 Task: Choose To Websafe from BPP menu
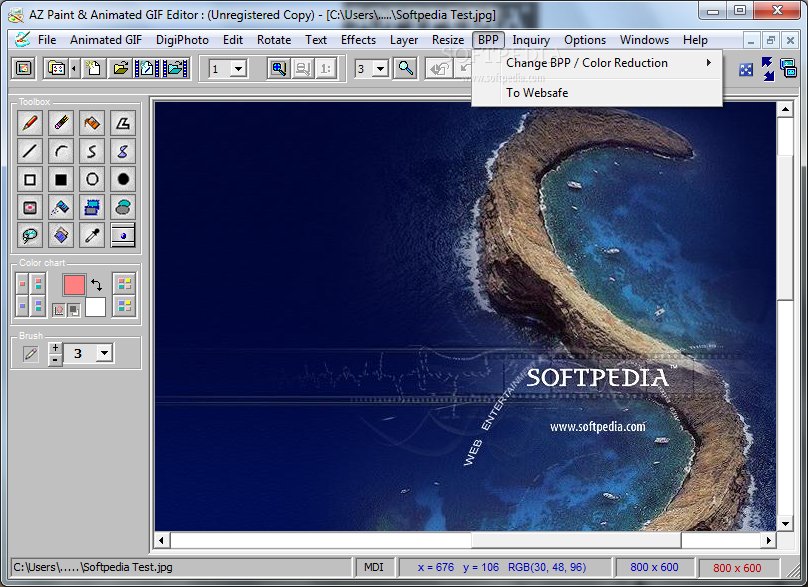coord(598,93)
